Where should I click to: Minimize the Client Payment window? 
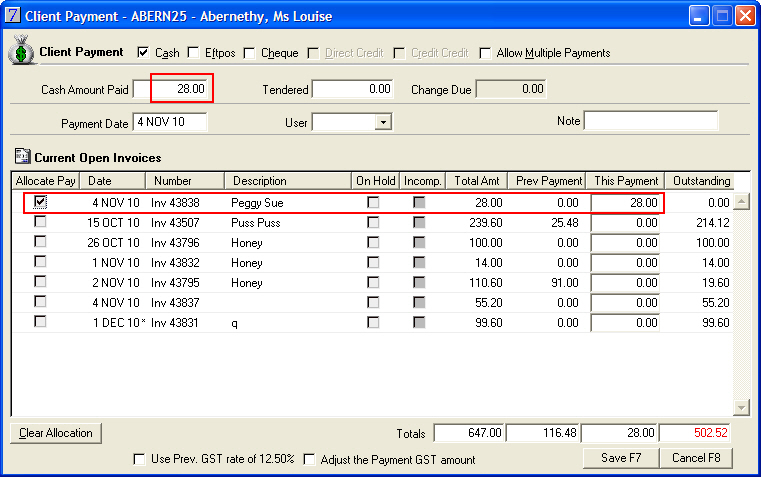(699, 16)
